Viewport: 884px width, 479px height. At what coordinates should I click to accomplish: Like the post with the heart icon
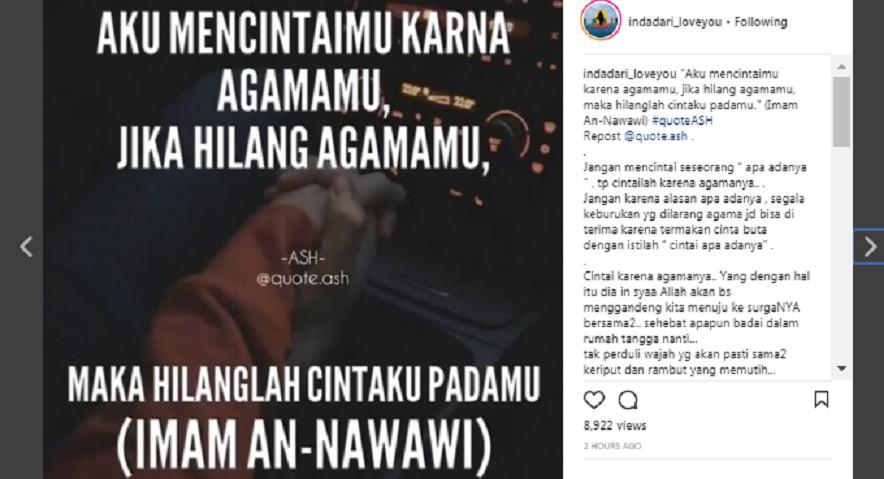(594, 400)
